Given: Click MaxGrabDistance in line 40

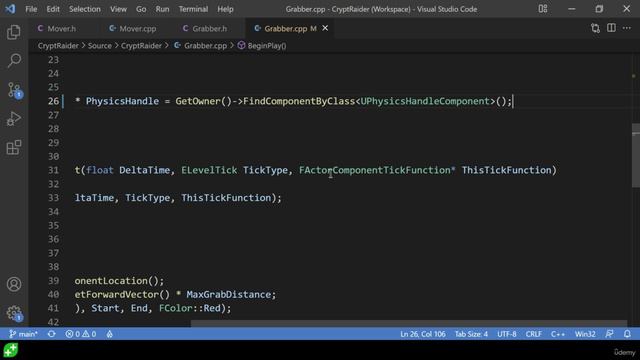Looking at the screenshot, I should point(229,295).
